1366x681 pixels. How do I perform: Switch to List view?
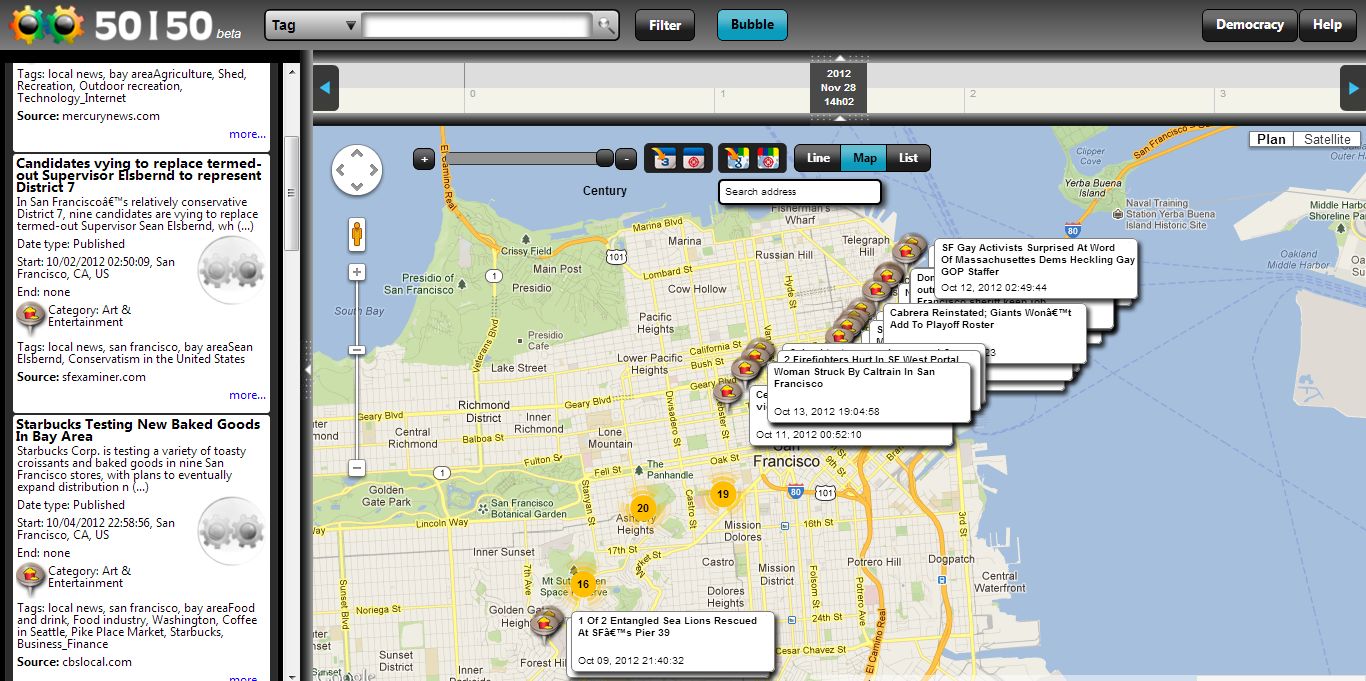908,158
